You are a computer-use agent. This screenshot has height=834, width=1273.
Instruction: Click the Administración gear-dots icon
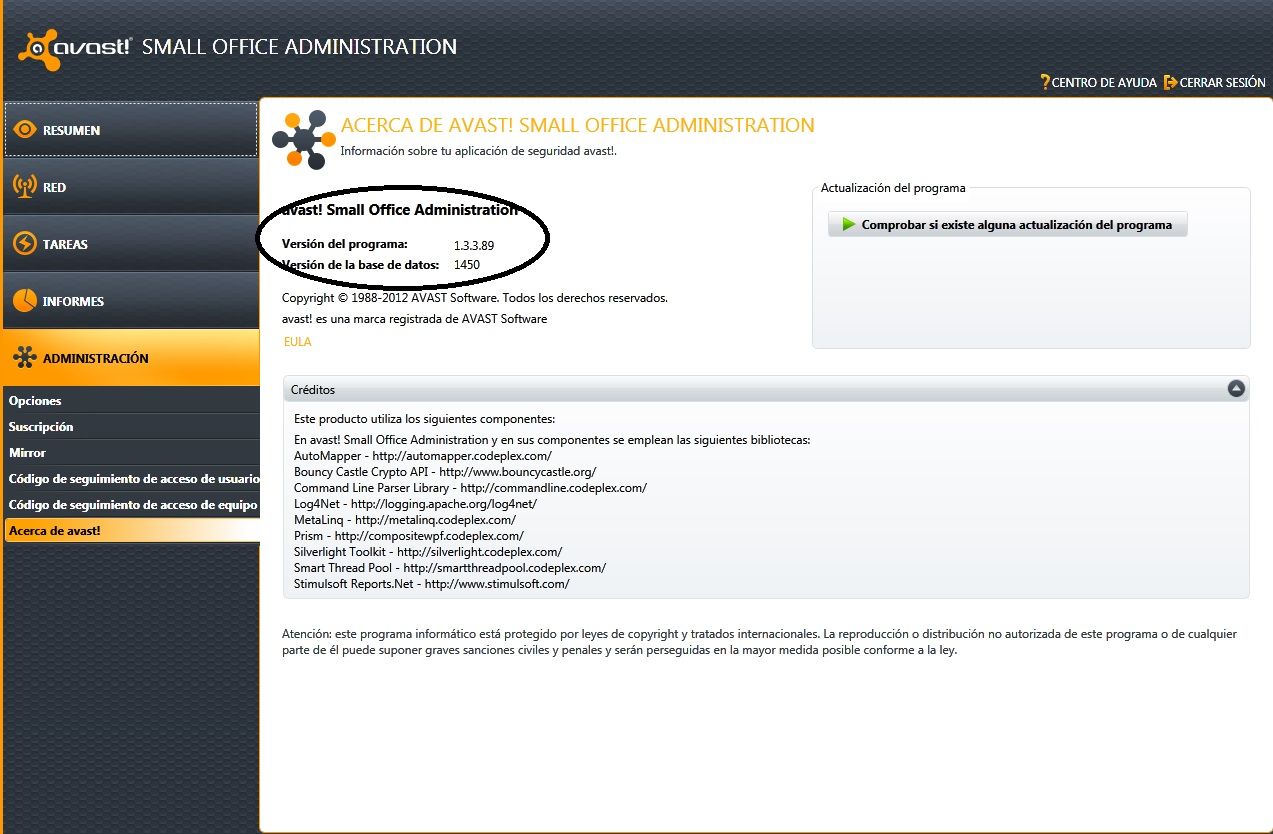coord(25,358)
